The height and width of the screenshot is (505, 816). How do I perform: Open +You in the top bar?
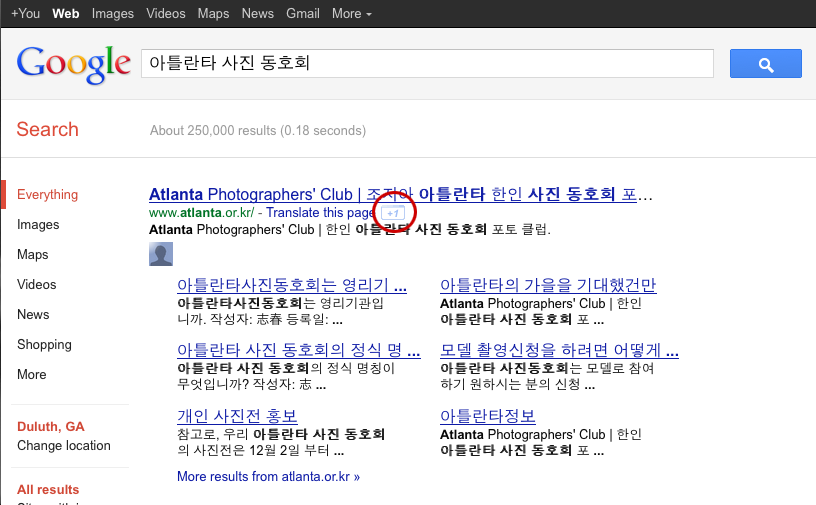click(x=26, y=13)
